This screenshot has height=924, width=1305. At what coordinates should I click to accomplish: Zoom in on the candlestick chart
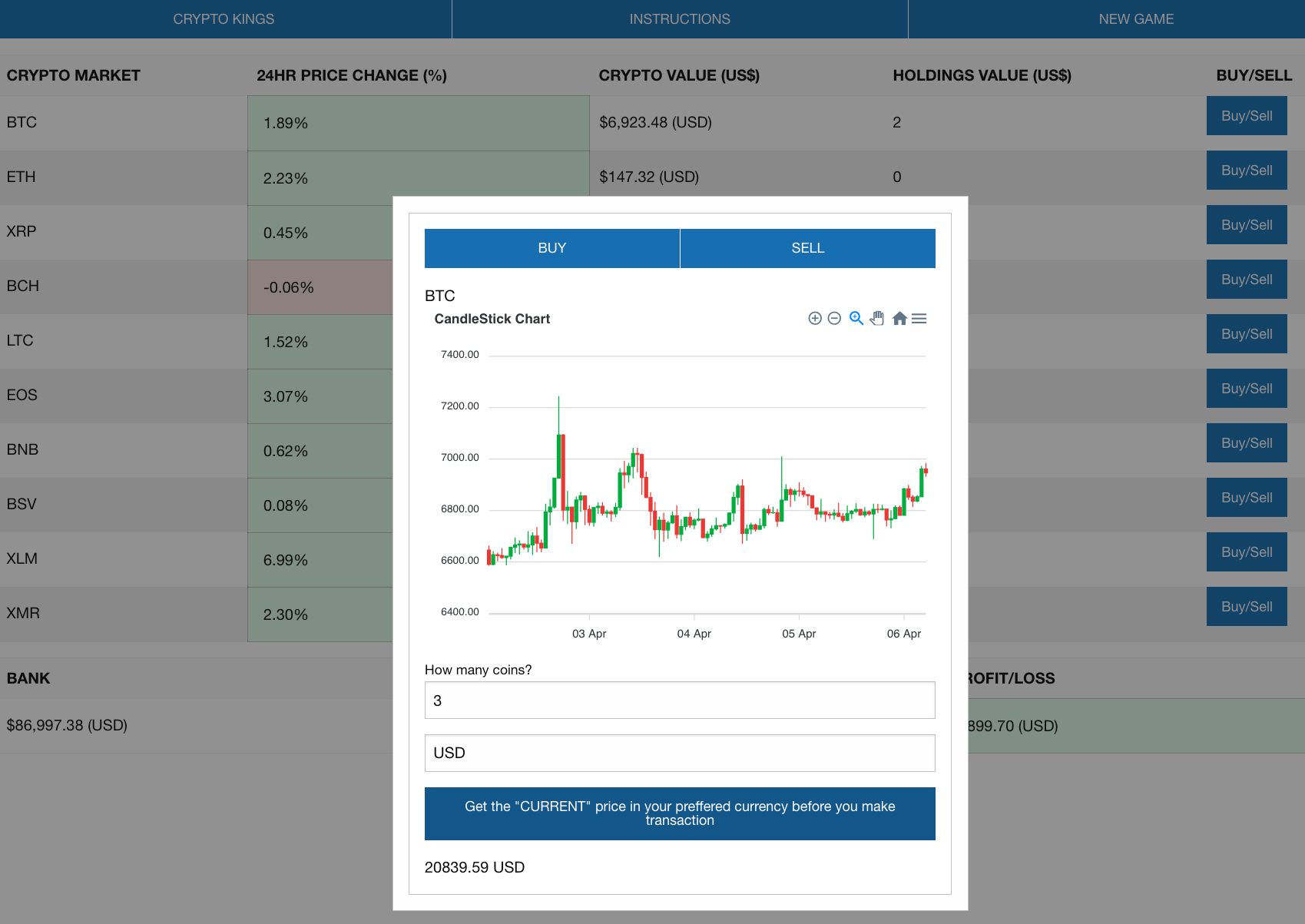[815, 318]
